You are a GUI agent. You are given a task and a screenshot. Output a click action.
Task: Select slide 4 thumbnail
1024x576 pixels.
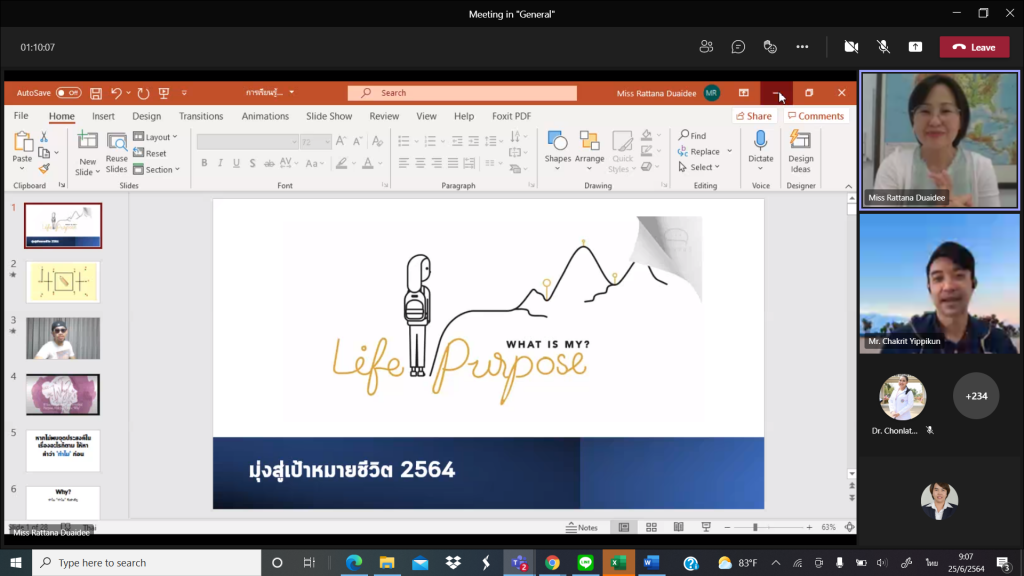[x=63, y=394]
